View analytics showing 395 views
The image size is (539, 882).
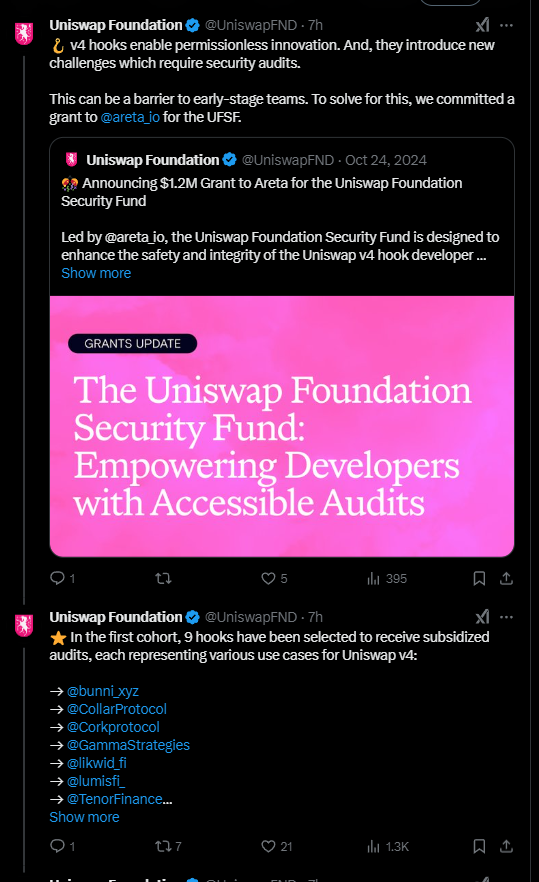(x=387, y=578)
